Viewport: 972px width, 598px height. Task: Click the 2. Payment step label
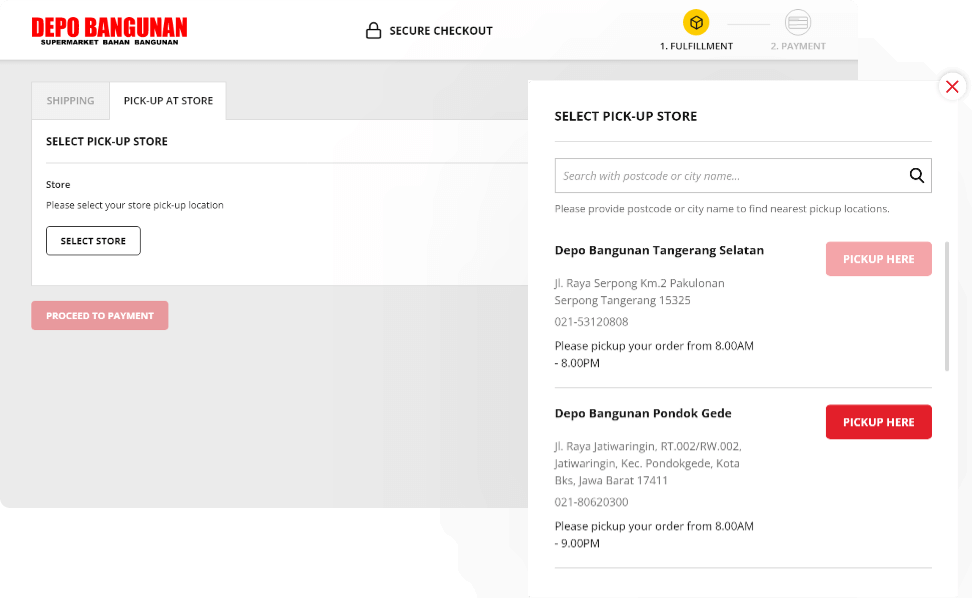point(798,46)
